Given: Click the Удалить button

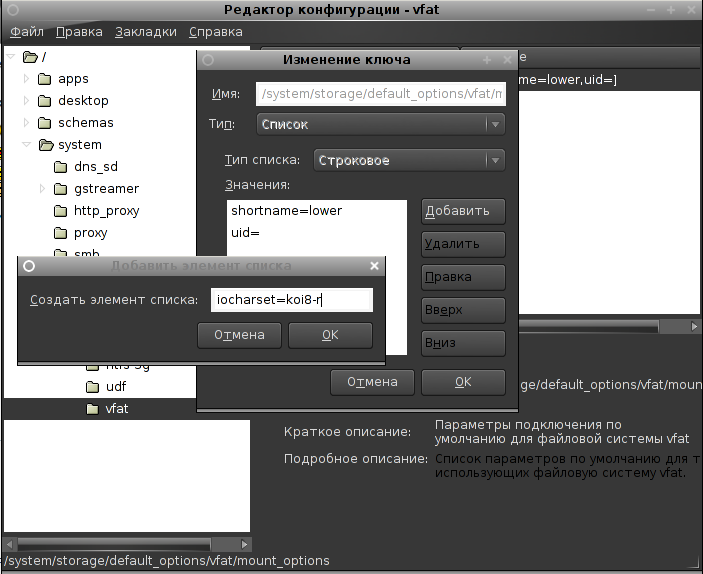Looking at the screenshot, I should click(463, 244).
